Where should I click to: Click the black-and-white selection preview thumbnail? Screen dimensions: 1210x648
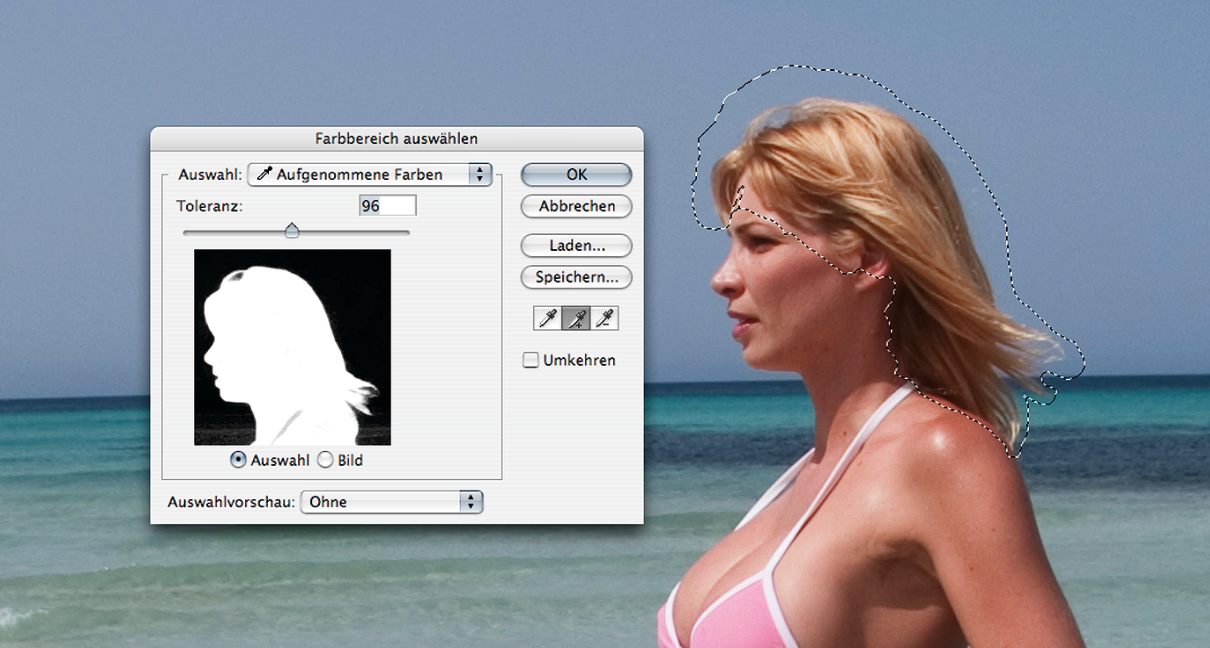[x=292, y=347]
